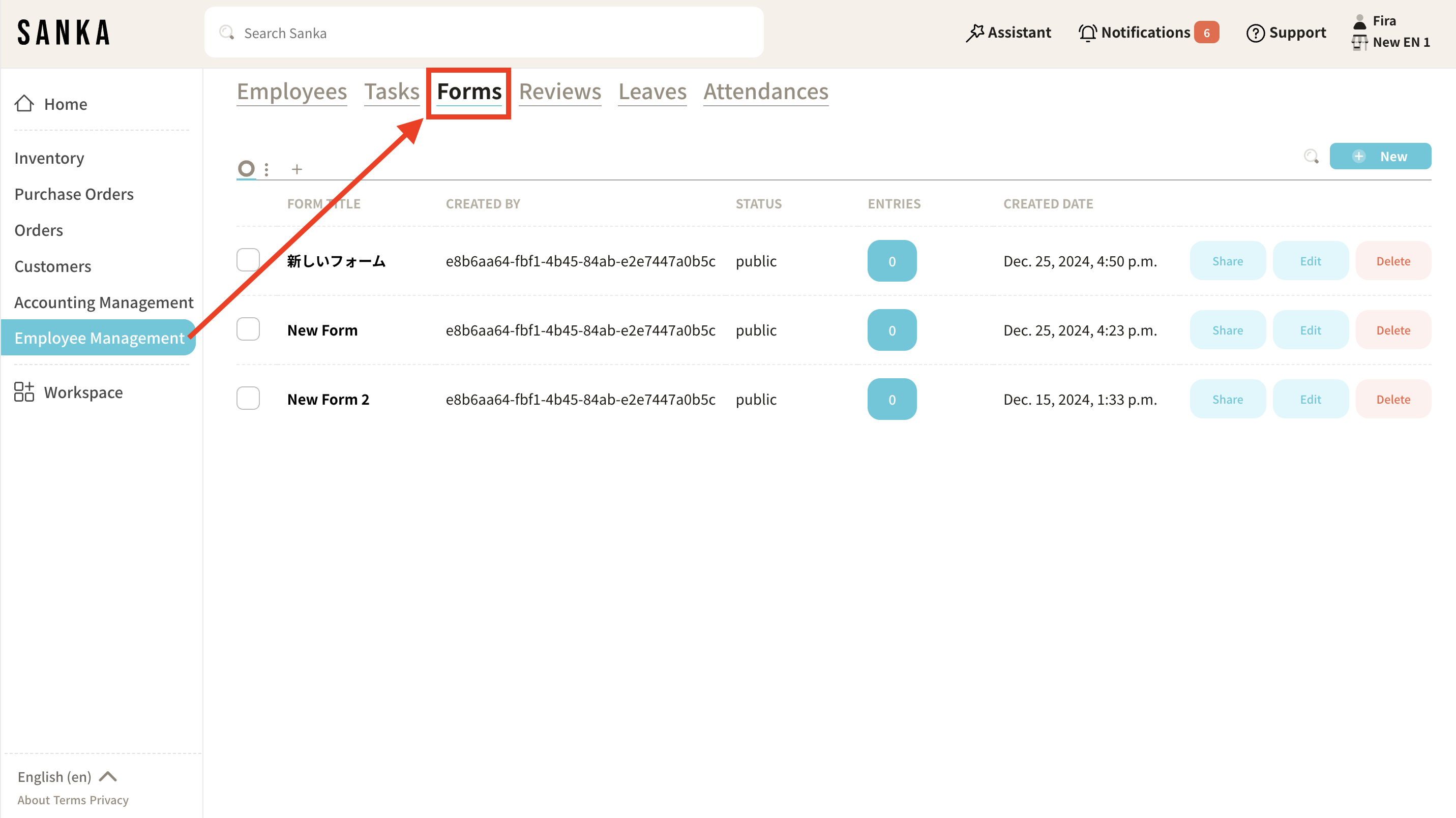This screenshot has height=818, width=1456.
Task: Focus the Search Sanka input field
Action: pos(484,33)
